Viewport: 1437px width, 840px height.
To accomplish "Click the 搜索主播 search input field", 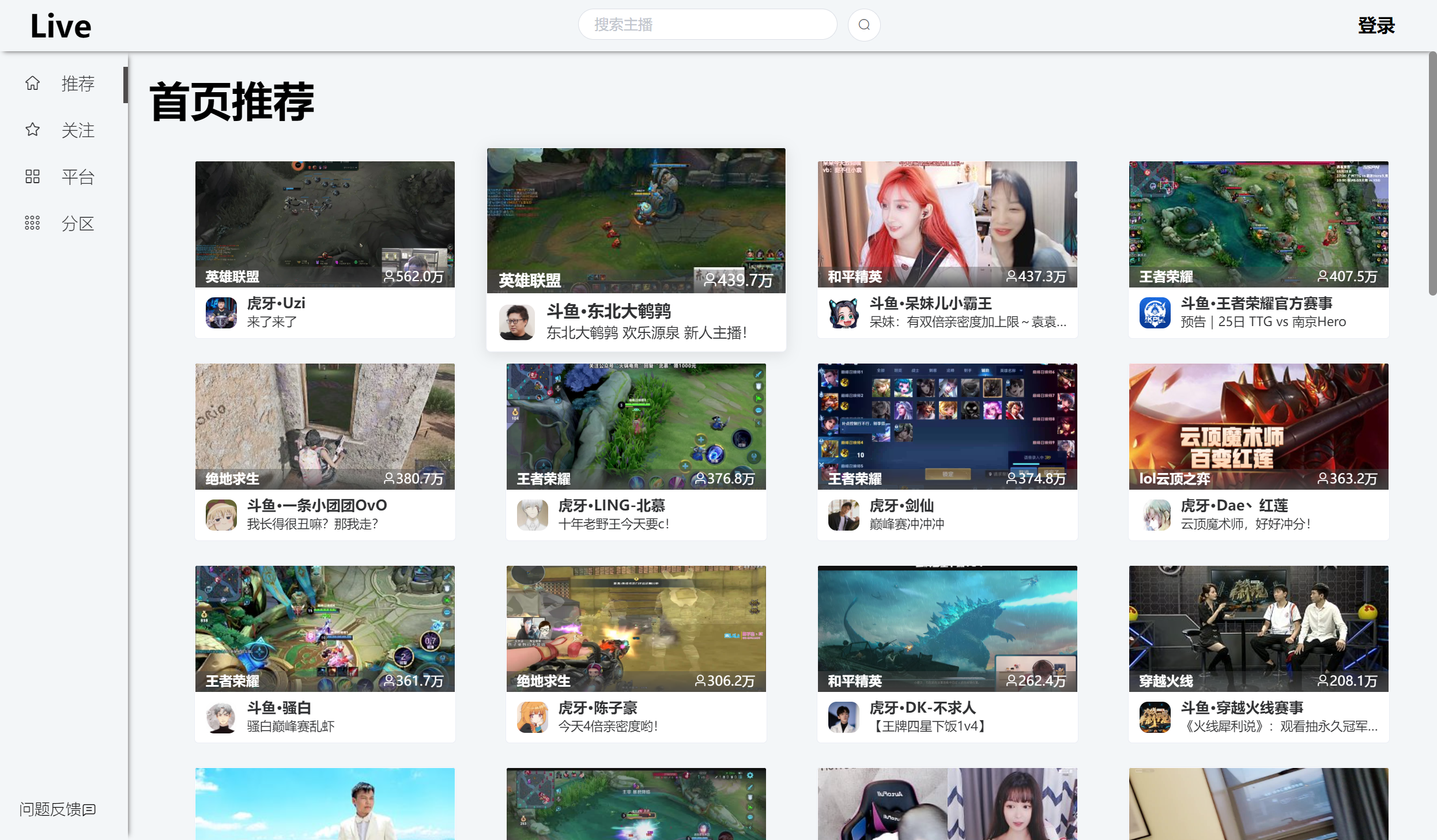I will click(707, 25).
